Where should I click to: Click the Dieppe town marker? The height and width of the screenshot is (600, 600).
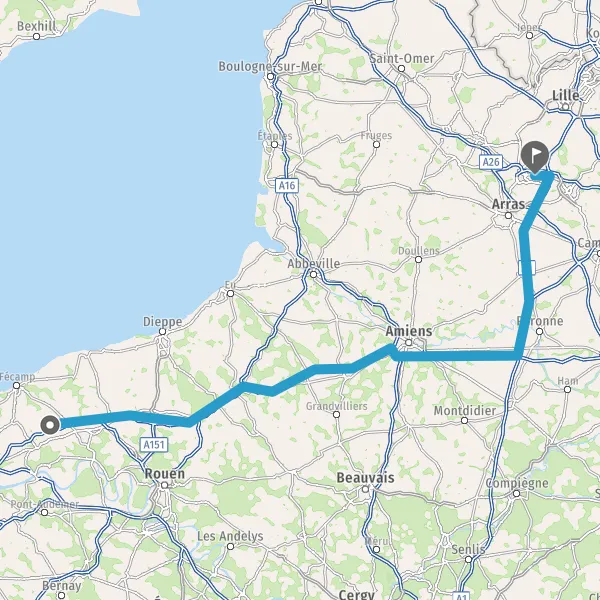[x=162, y=332]
